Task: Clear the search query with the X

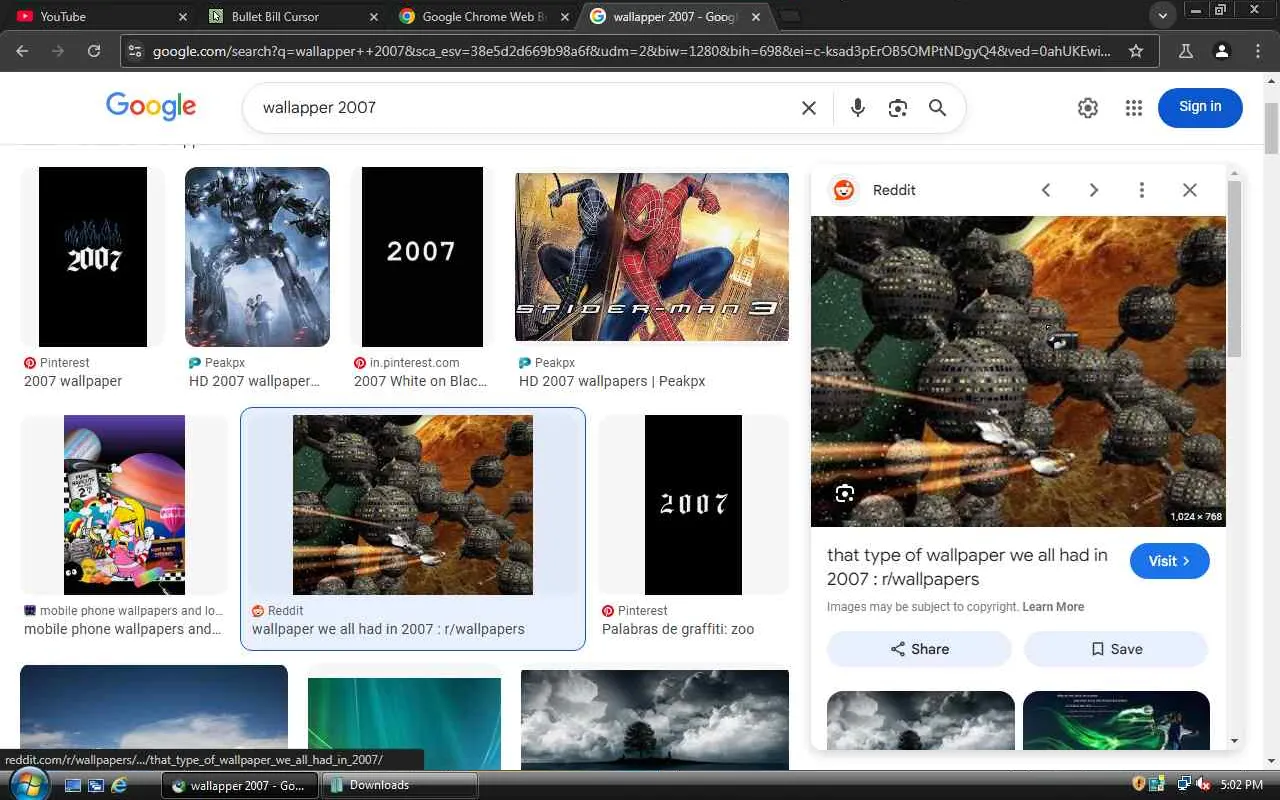Action: pyautogui.click(x=809, y=108)
